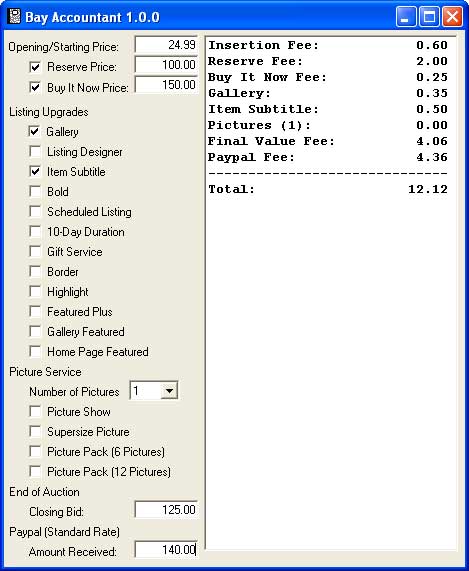Check Picture Pack (6 Pictures)
This screenshot has width=469, height=571.
pos(35,452)
